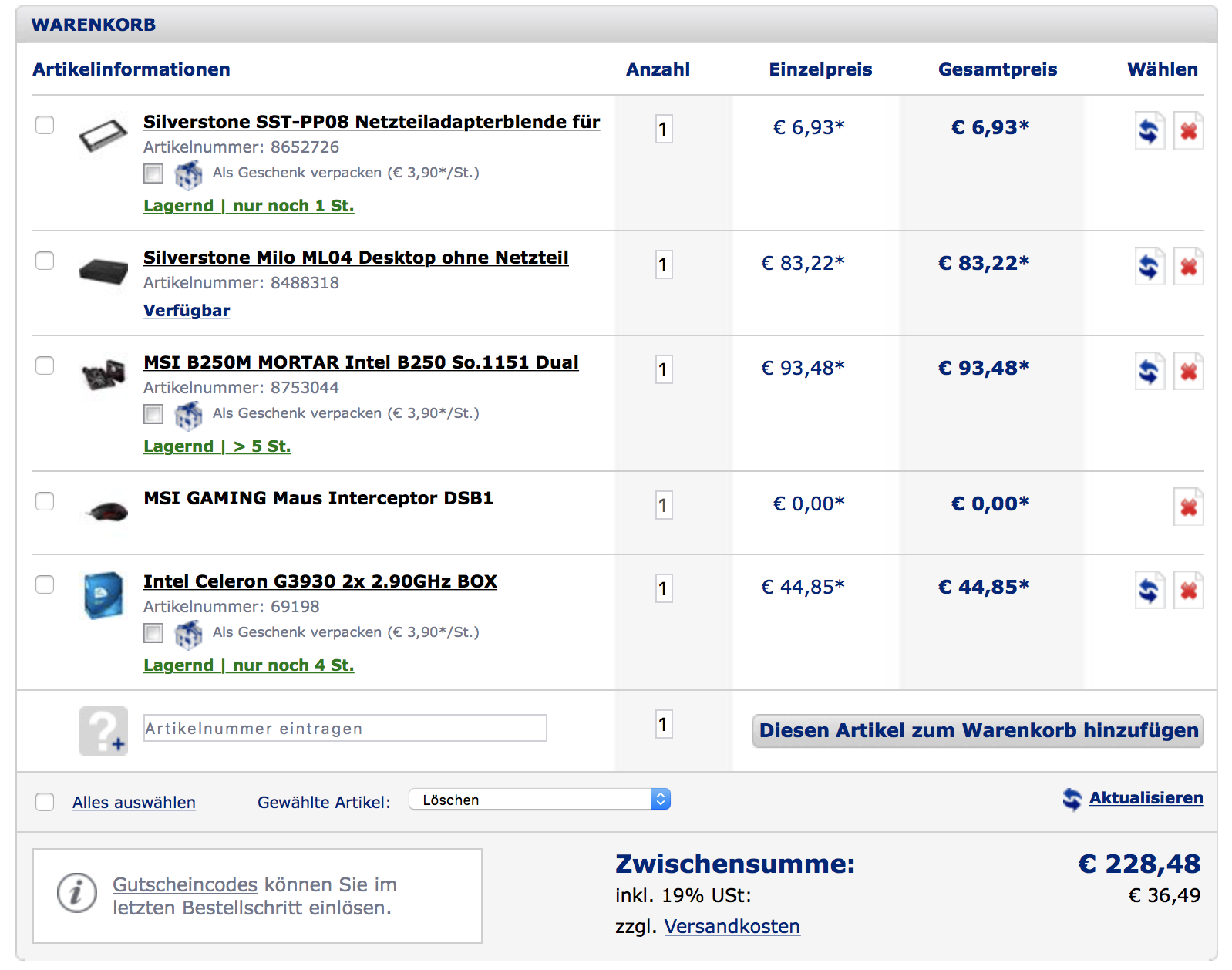Remove Silverstone SST-PP08 with red X icon
This screenshot has width=1232, height=970.
click(1188, 130)
